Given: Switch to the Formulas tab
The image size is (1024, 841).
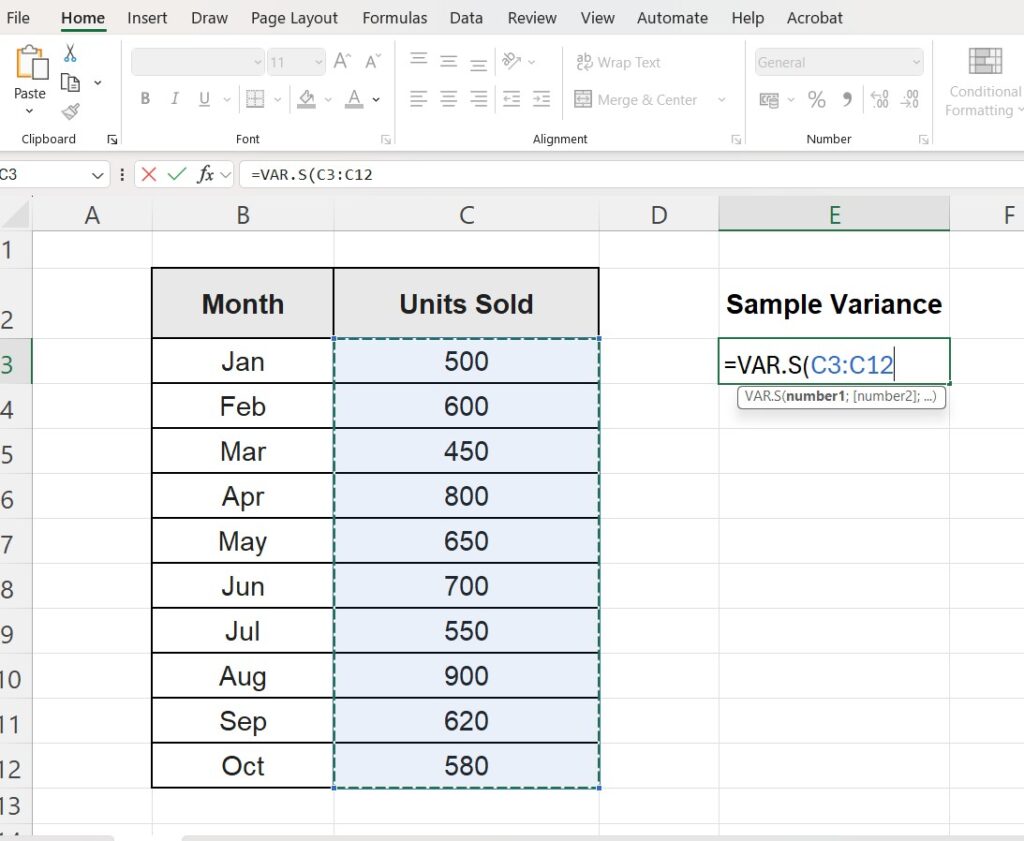Looking at the screenshot, I should point(394,18).
